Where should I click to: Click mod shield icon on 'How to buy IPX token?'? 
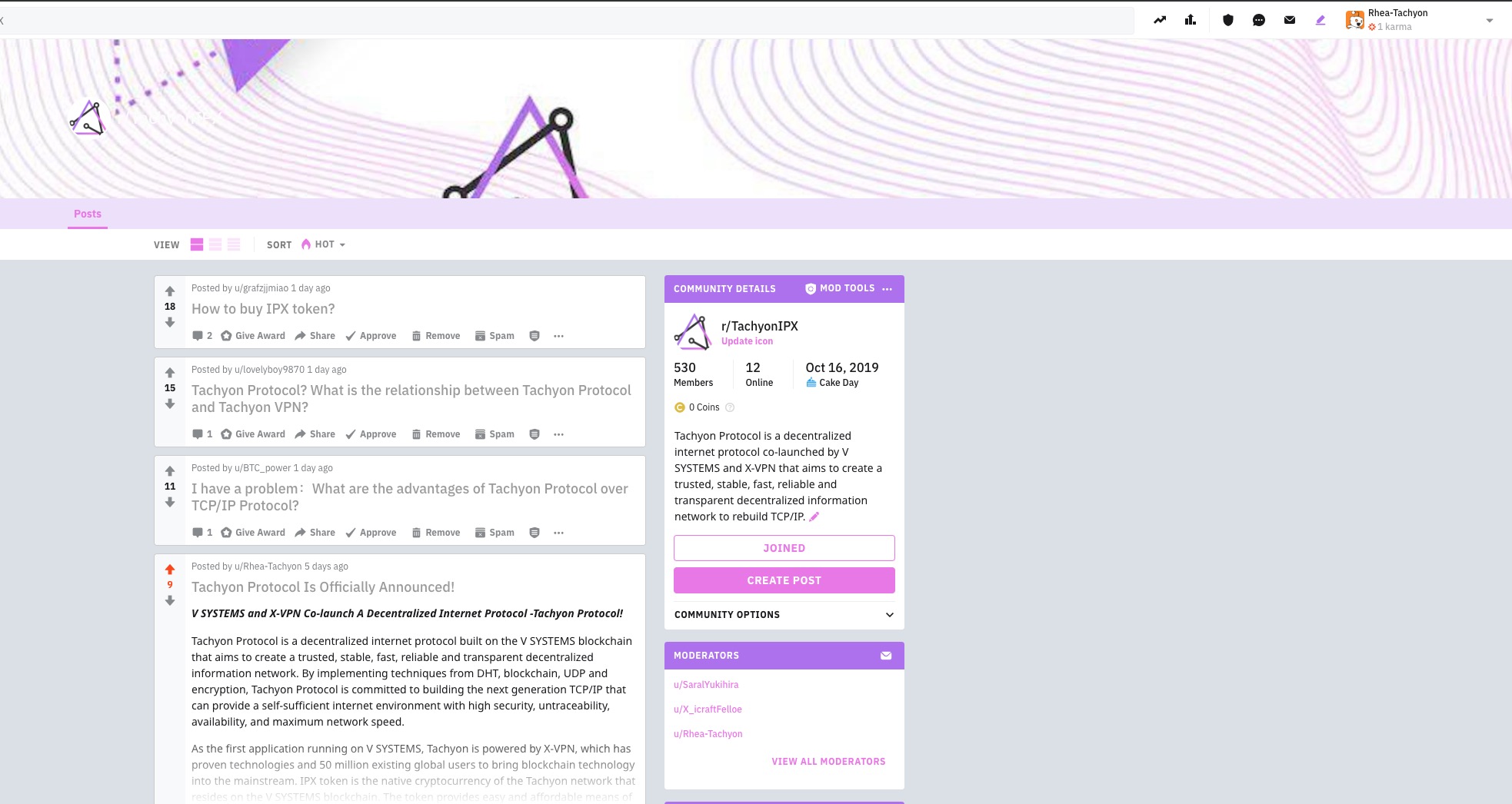tap(535, 336)
